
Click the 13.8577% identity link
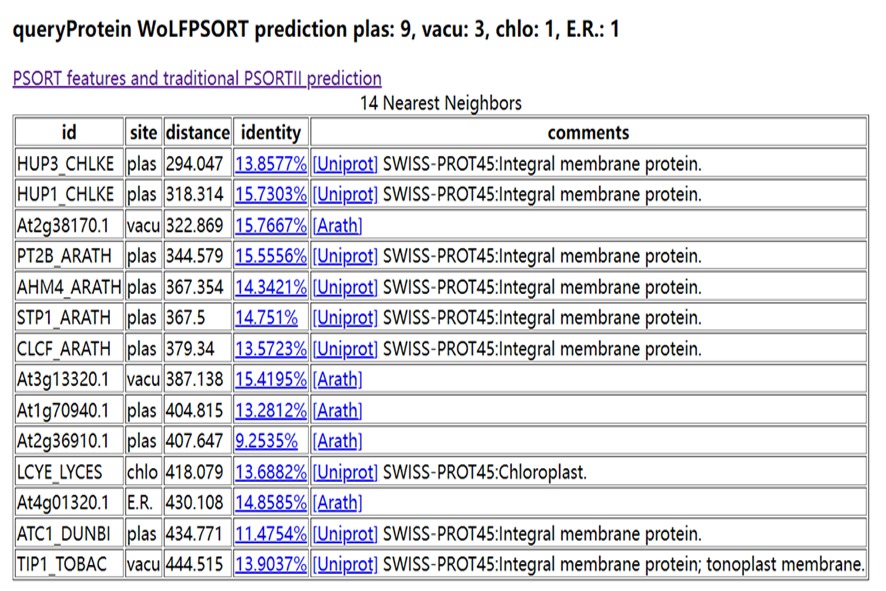click(270, 163)
